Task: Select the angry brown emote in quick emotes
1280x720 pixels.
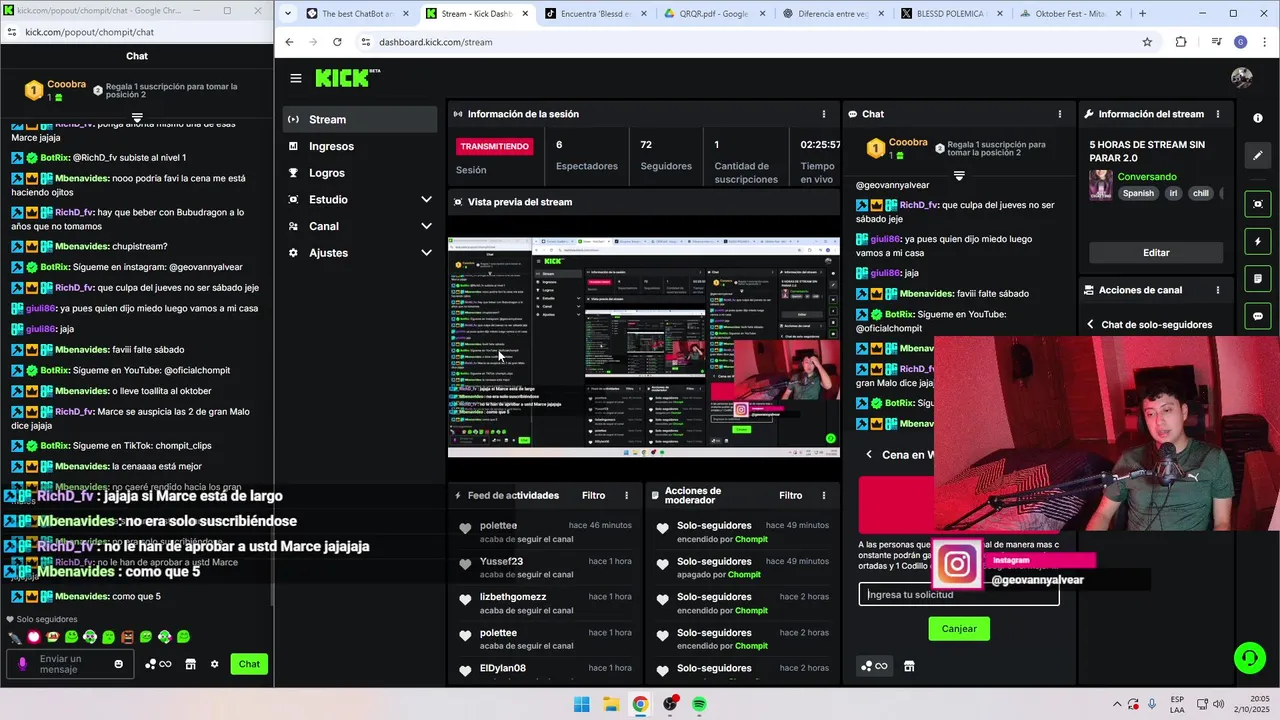Action: [x=127, y=637]
